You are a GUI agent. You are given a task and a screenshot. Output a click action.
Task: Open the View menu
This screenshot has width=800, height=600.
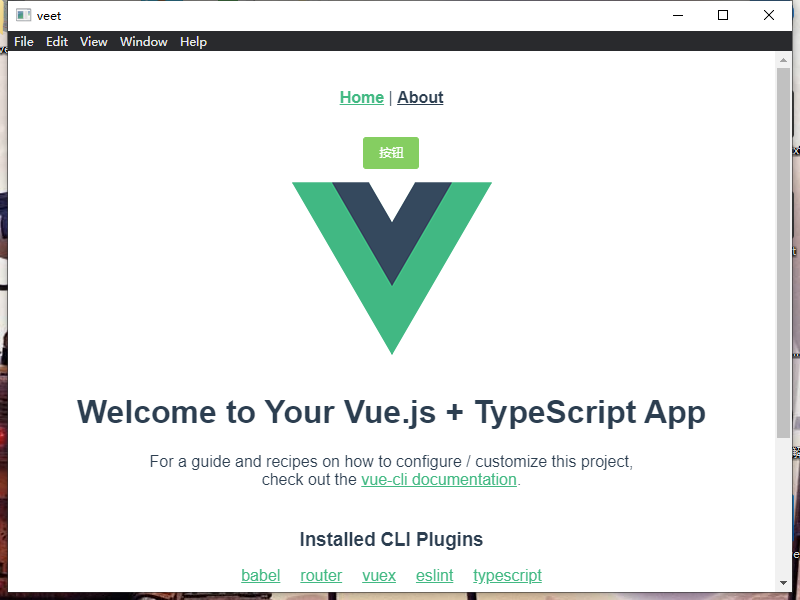pyautogui.click(x=93, y=42)
